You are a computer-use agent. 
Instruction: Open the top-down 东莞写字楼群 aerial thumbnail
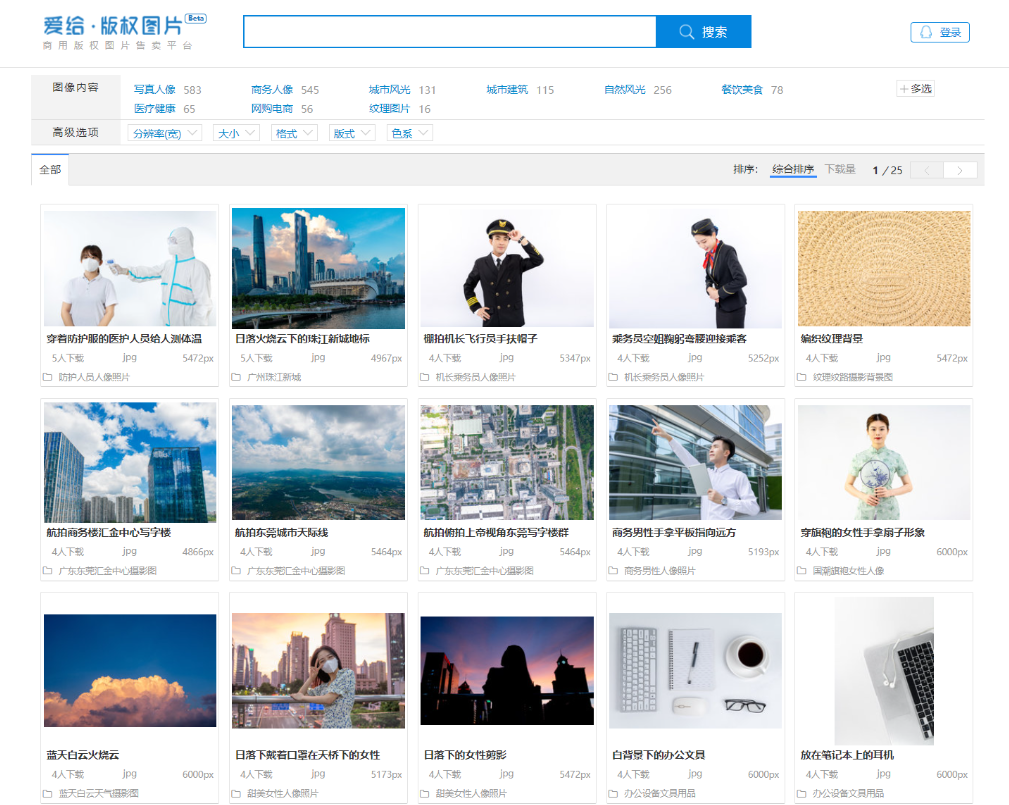[507, 462]
